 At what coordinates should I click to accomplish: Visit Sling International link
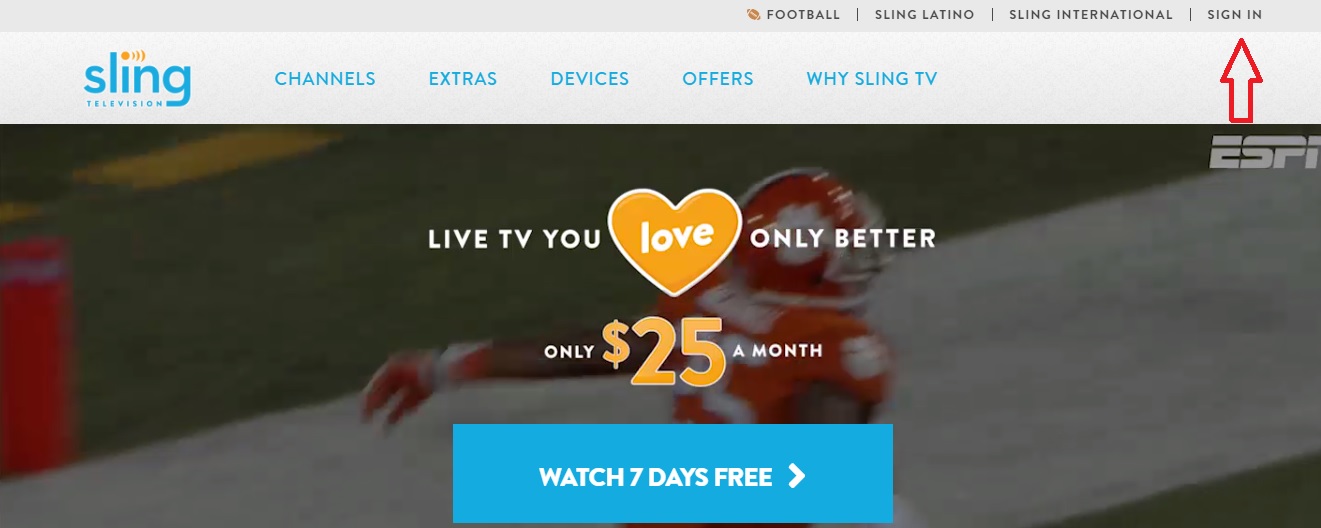coord(1091,15)
